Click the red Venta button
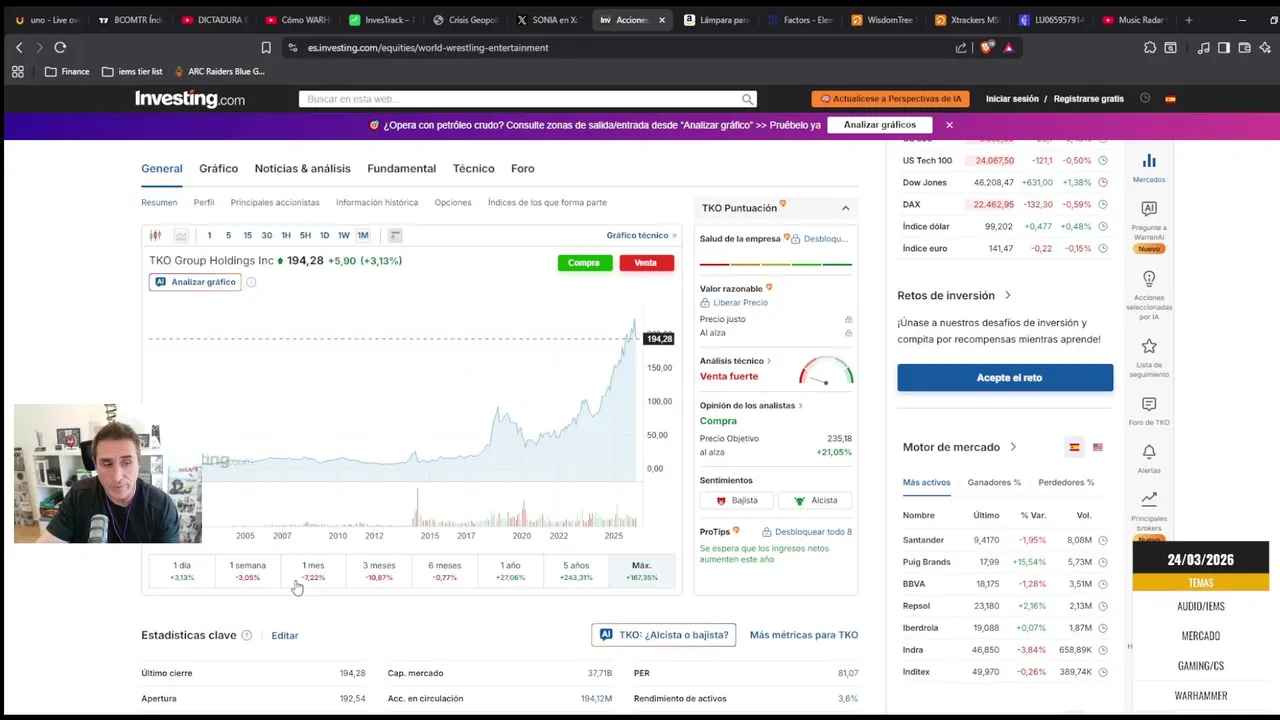The height and width of the screenshot is (720, 1280). [646, 263]
